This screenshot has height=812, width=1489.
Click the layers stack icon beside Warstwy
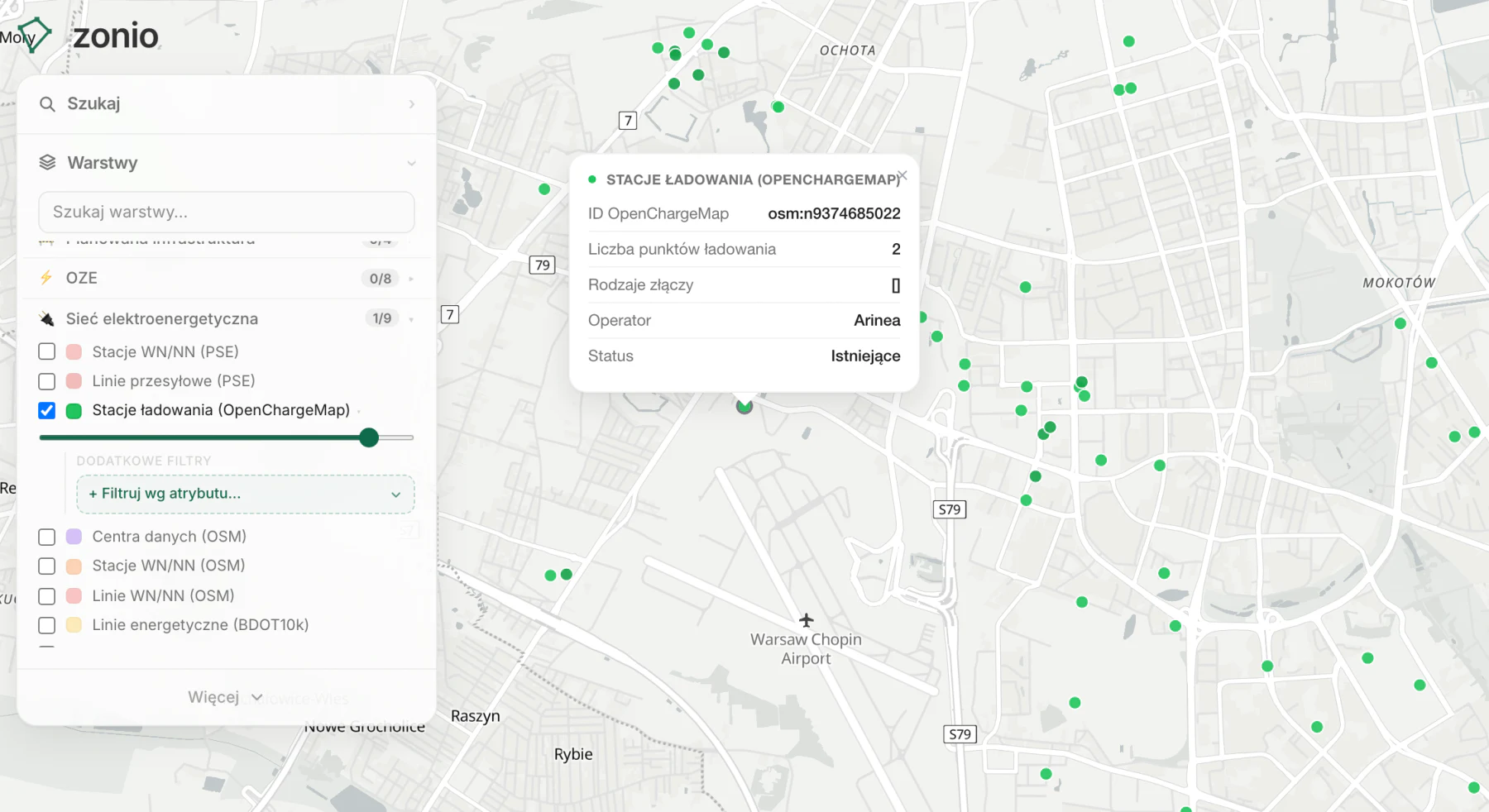click(x=47, y=163)
